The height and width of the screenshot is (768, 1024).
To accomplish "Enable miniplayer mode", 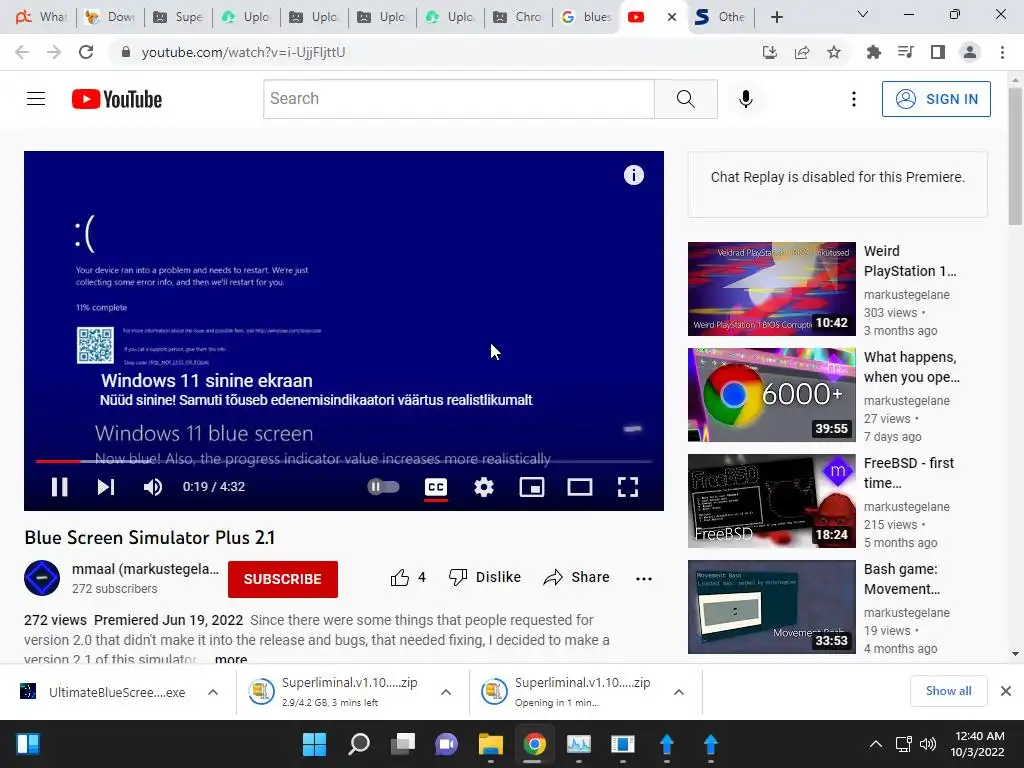I will [x=532, y=487].
